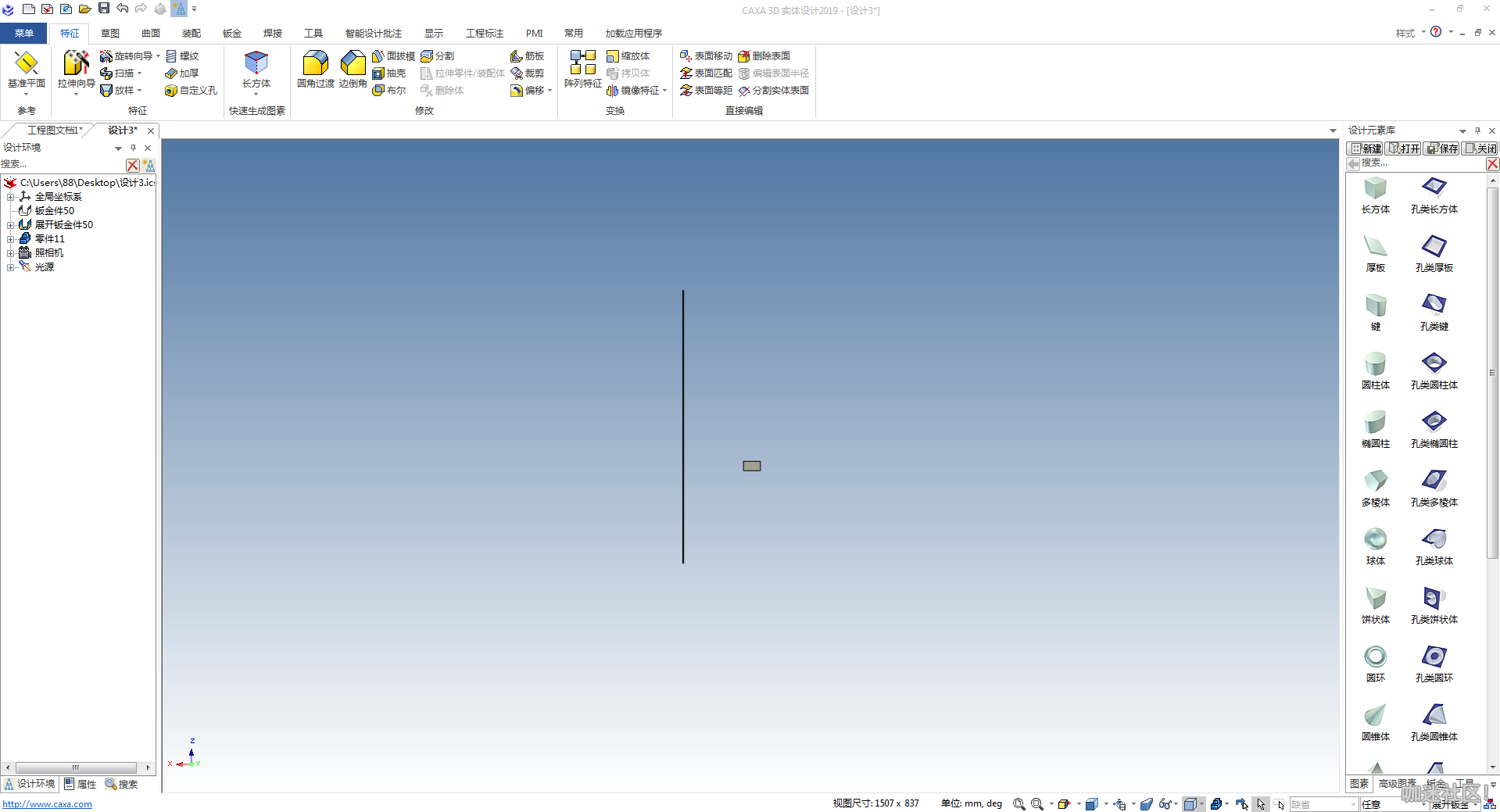Select the 抽壳 shell tool
This screenshot has height=812, width=1500.
point(389,73)
